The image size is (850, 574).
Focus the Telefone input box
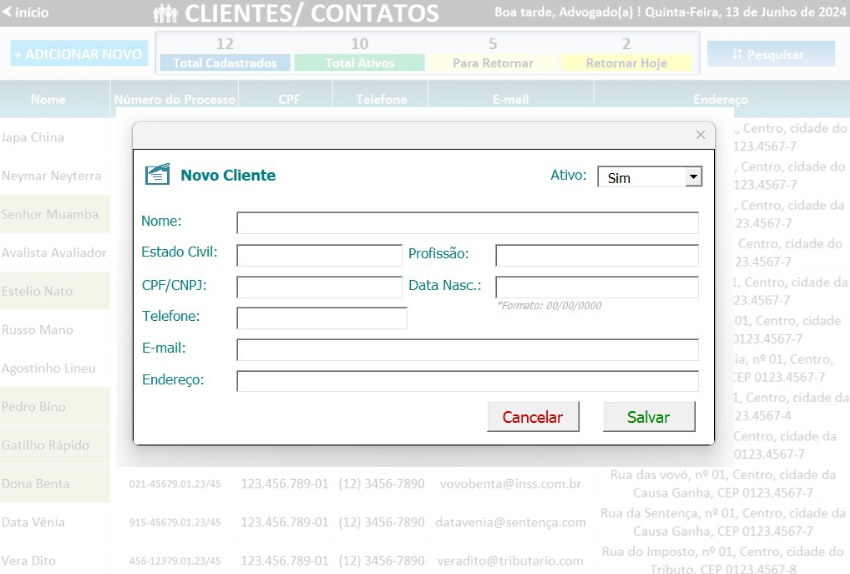tap(321, 318)
